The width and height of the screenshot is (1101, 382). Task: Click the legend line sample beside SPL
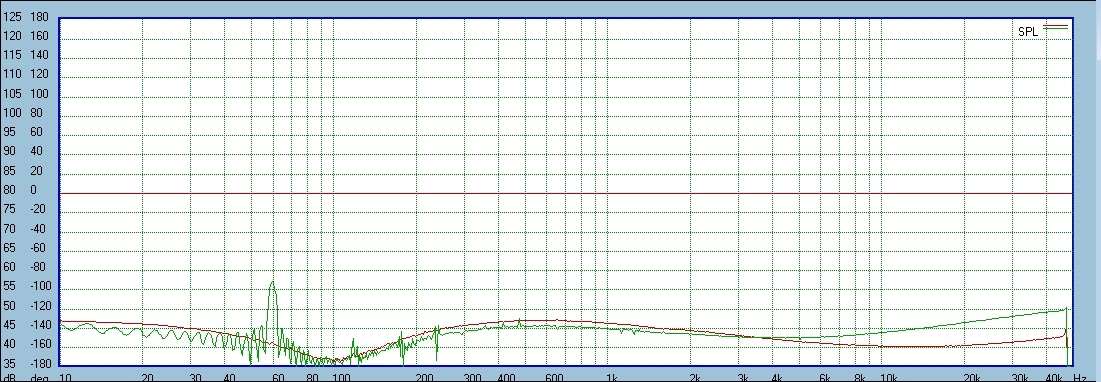coord(1056,27)
